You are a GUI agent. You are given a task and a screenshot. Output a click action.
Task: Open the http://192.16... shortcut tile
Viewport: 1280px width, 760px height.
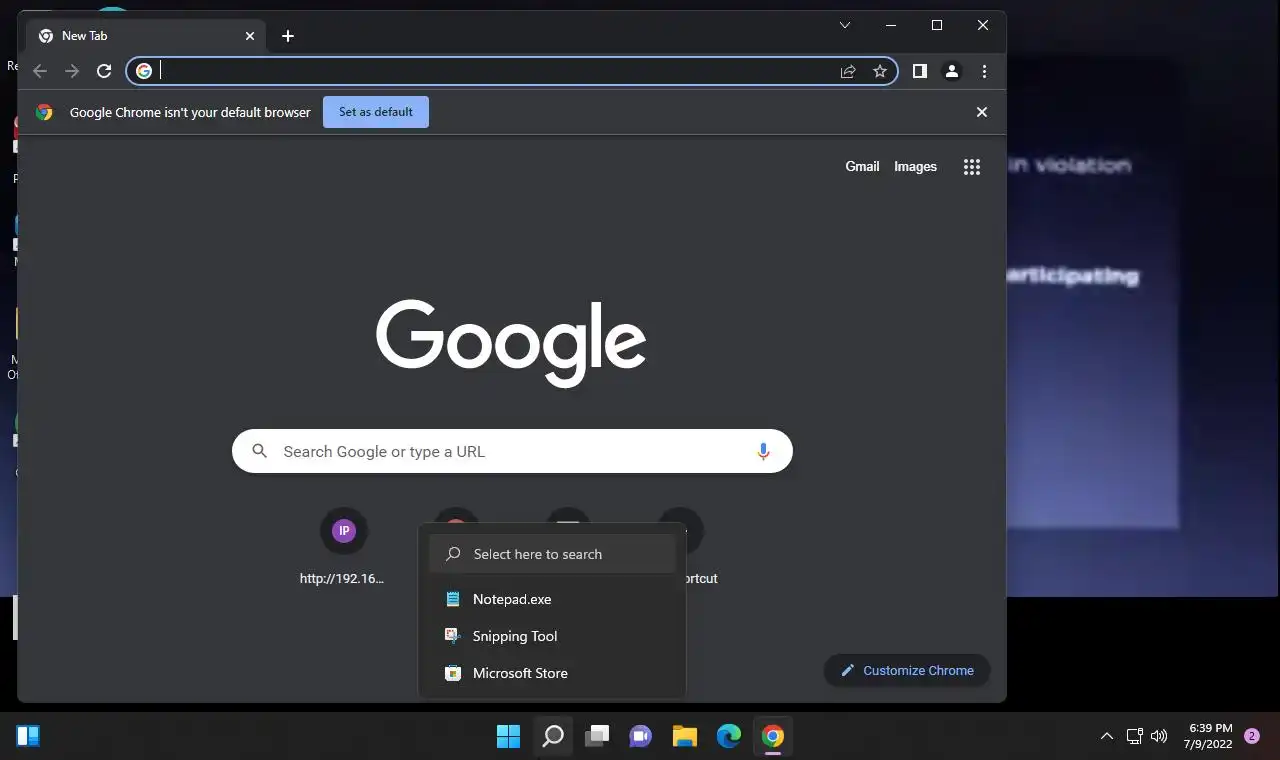point(343,548)
